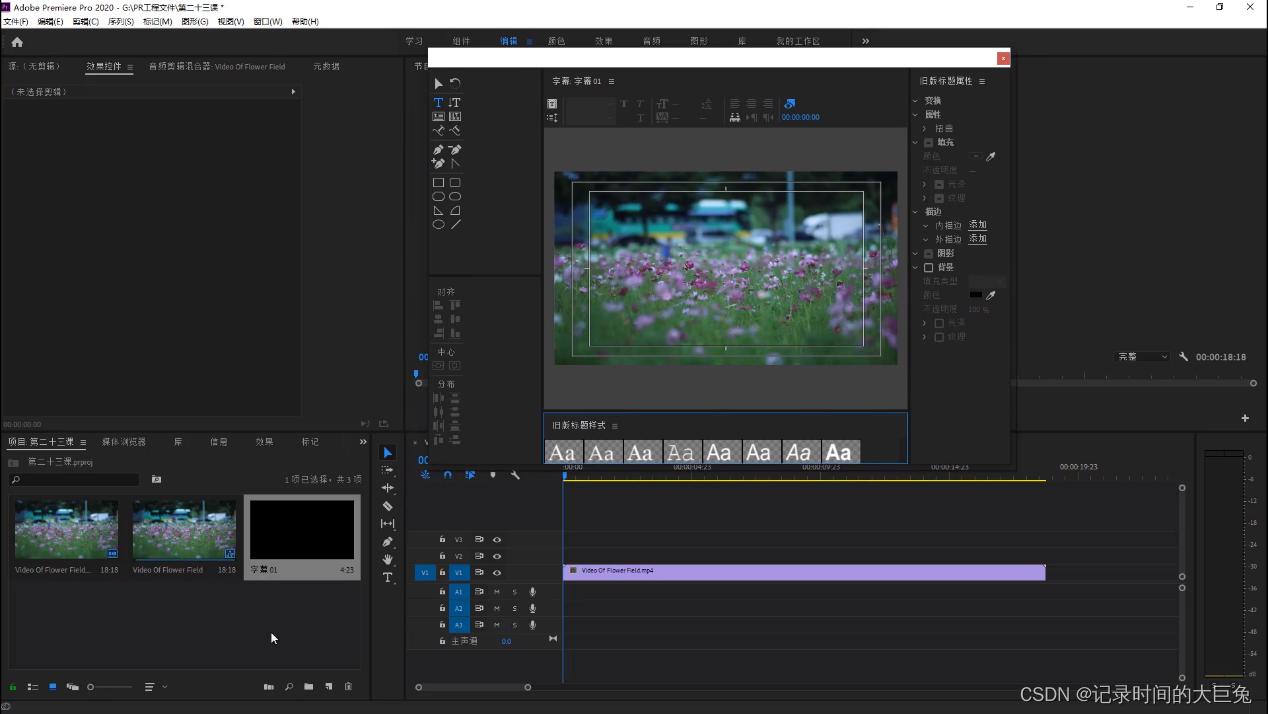Mute audio track A1
The width and height of the screenshot is (1268, 714).
[496, 592]
